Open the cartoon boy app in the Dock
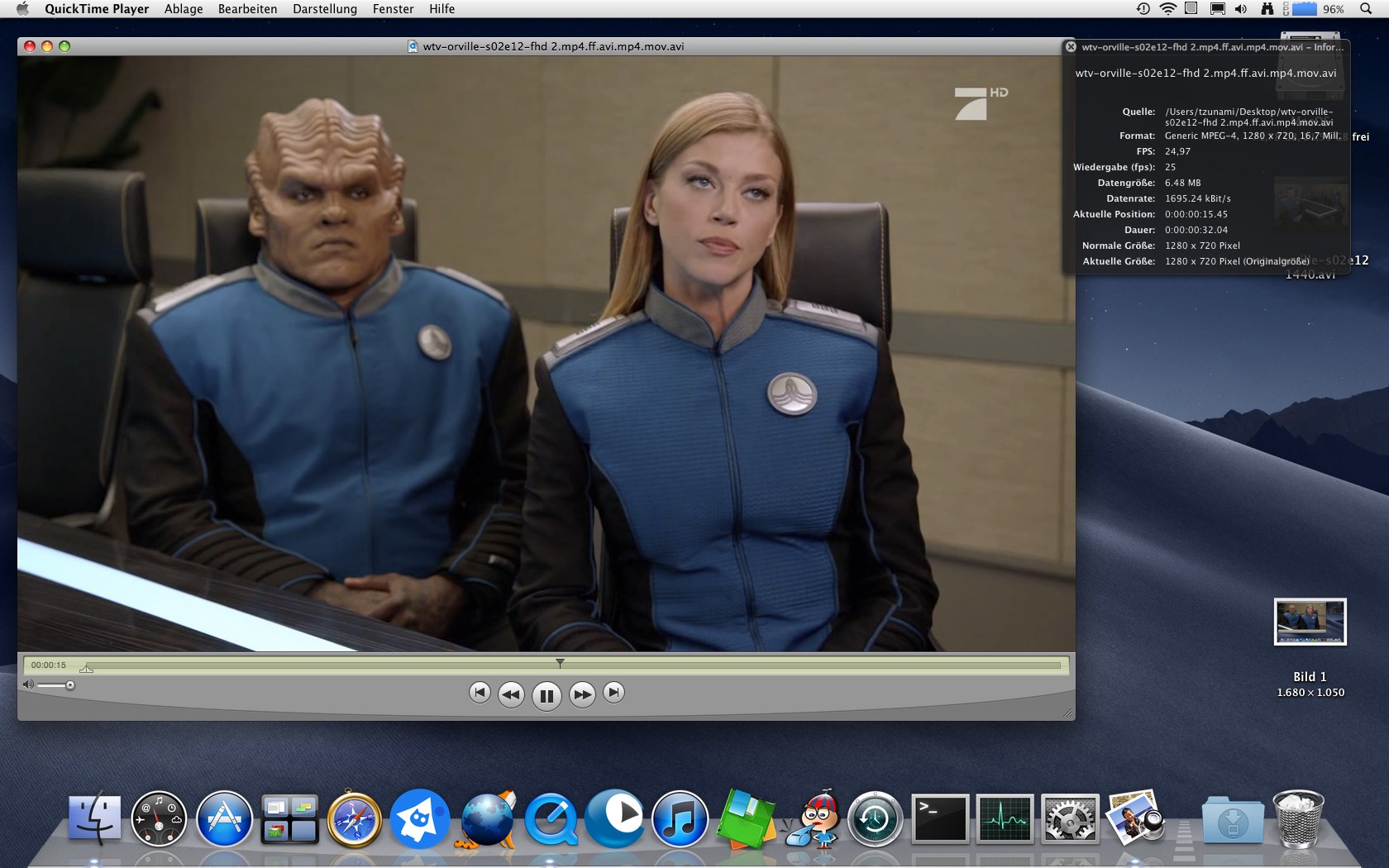The height and width of the screenshot is (868, 1389). (x=813, y=818)
